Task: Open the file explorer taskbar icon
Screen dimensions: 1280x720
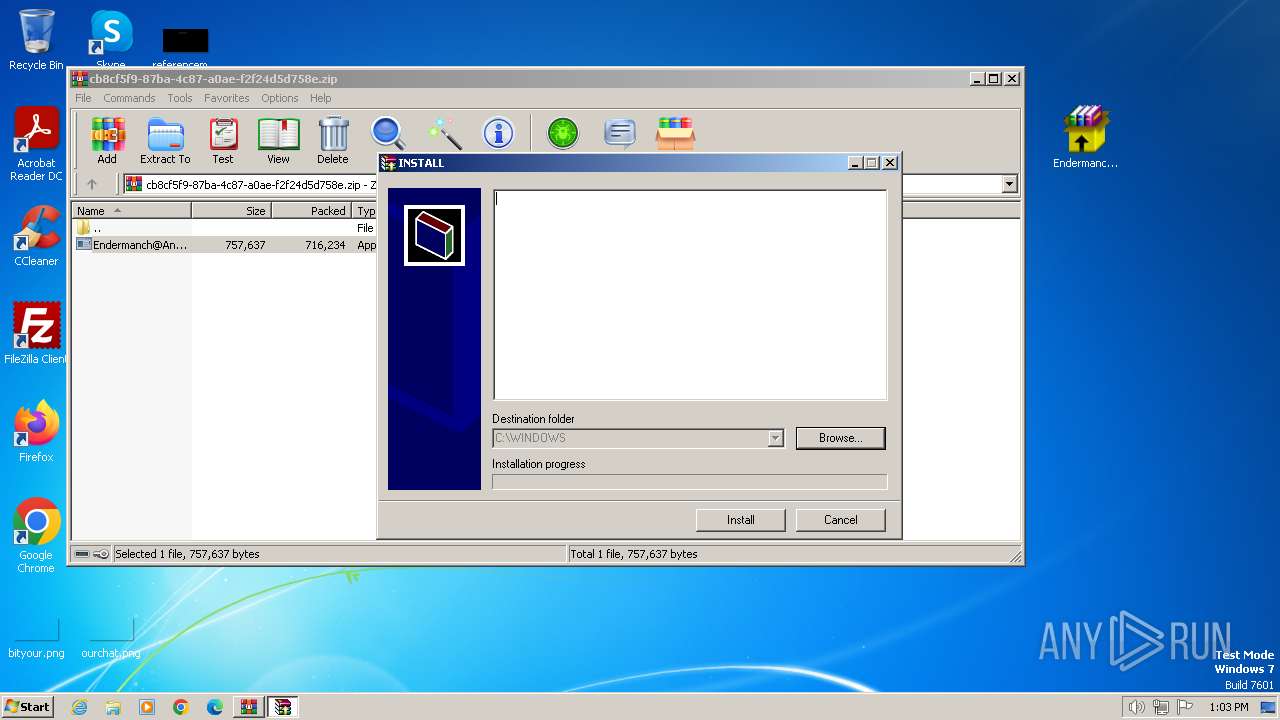Action: coord(113,707)
